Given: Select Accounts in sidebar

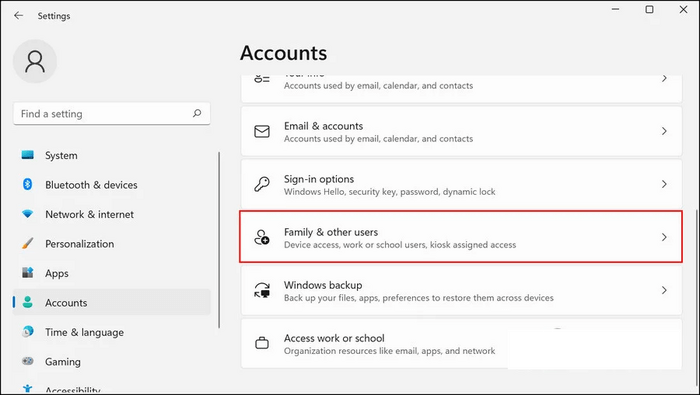Looking at the screenshot, I should 112,303.
